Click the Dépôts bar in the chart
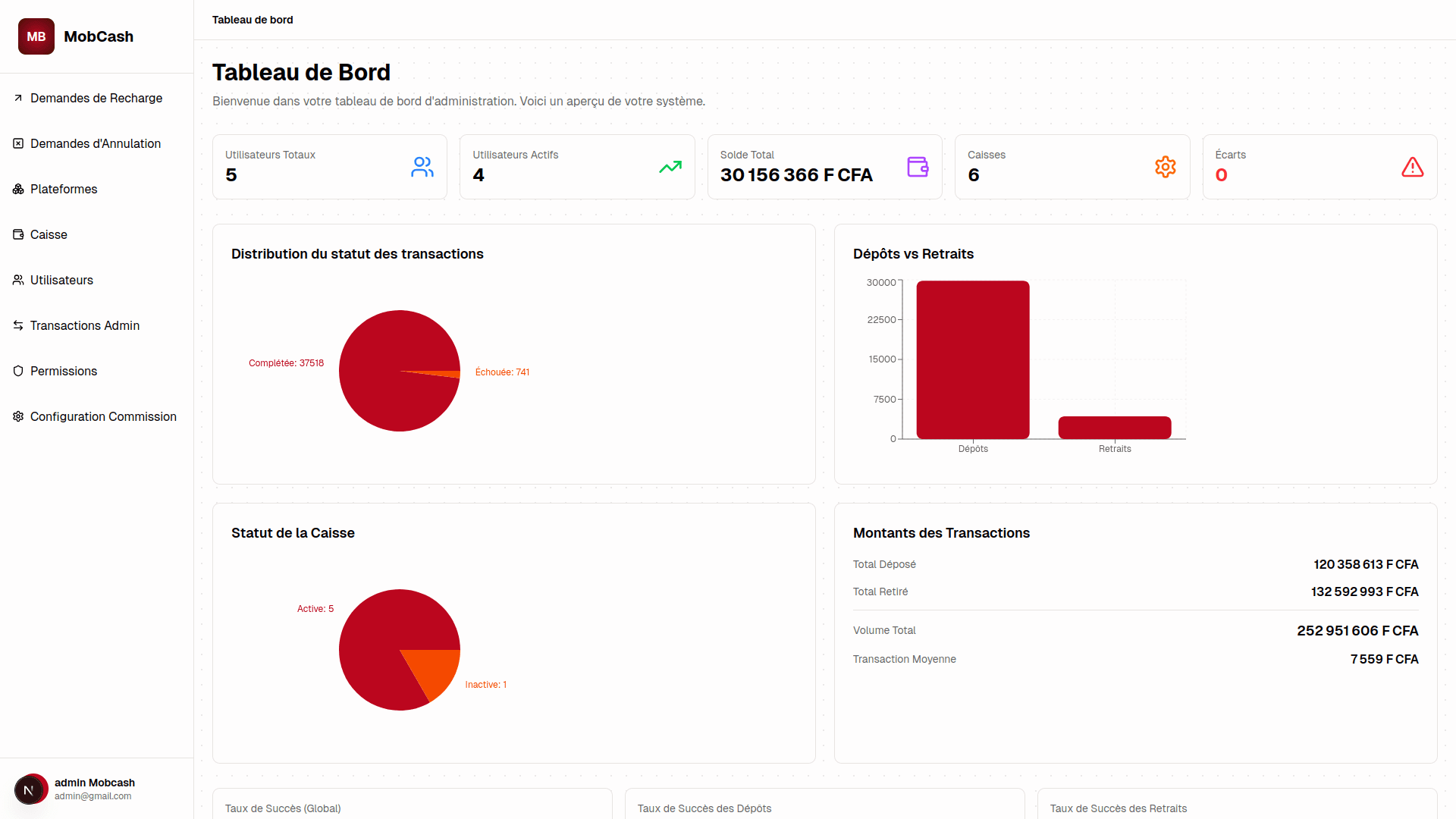 coord(973,359)
